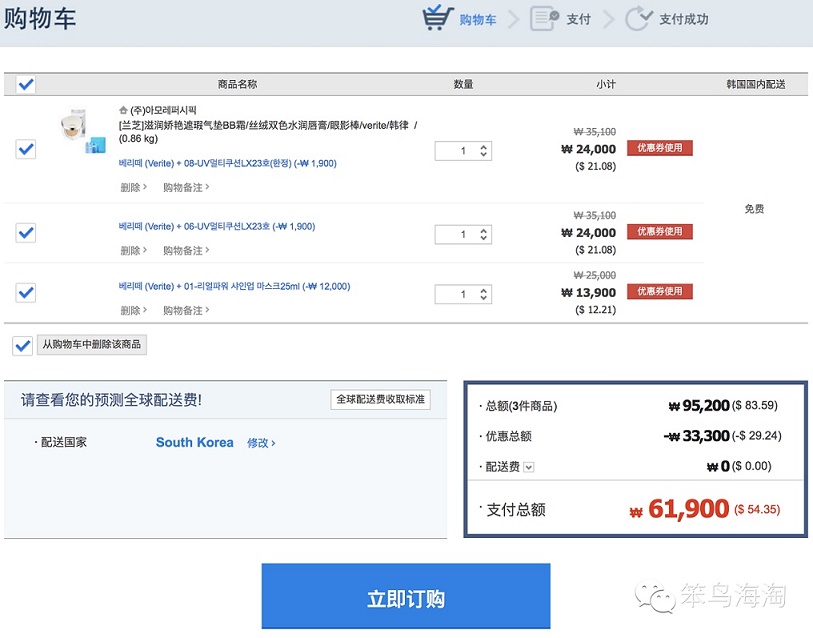This screenshot has height=638, width=813.
Task: Toggle the checkbox beside 从购物车中删除该商品
Action: coord(22,345)
